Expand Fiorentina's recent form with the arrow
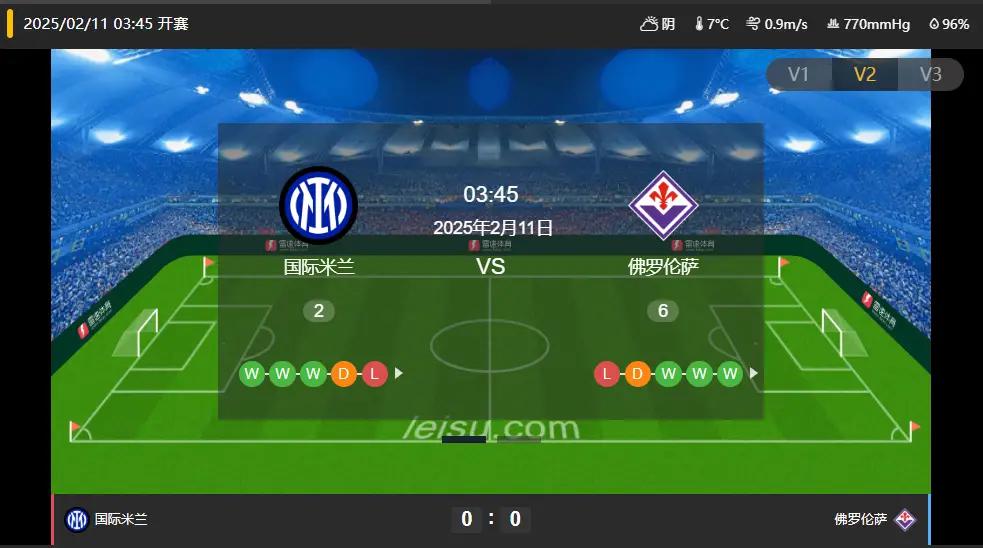This screenshot has width=983, height=548. (x=754, y=374)
